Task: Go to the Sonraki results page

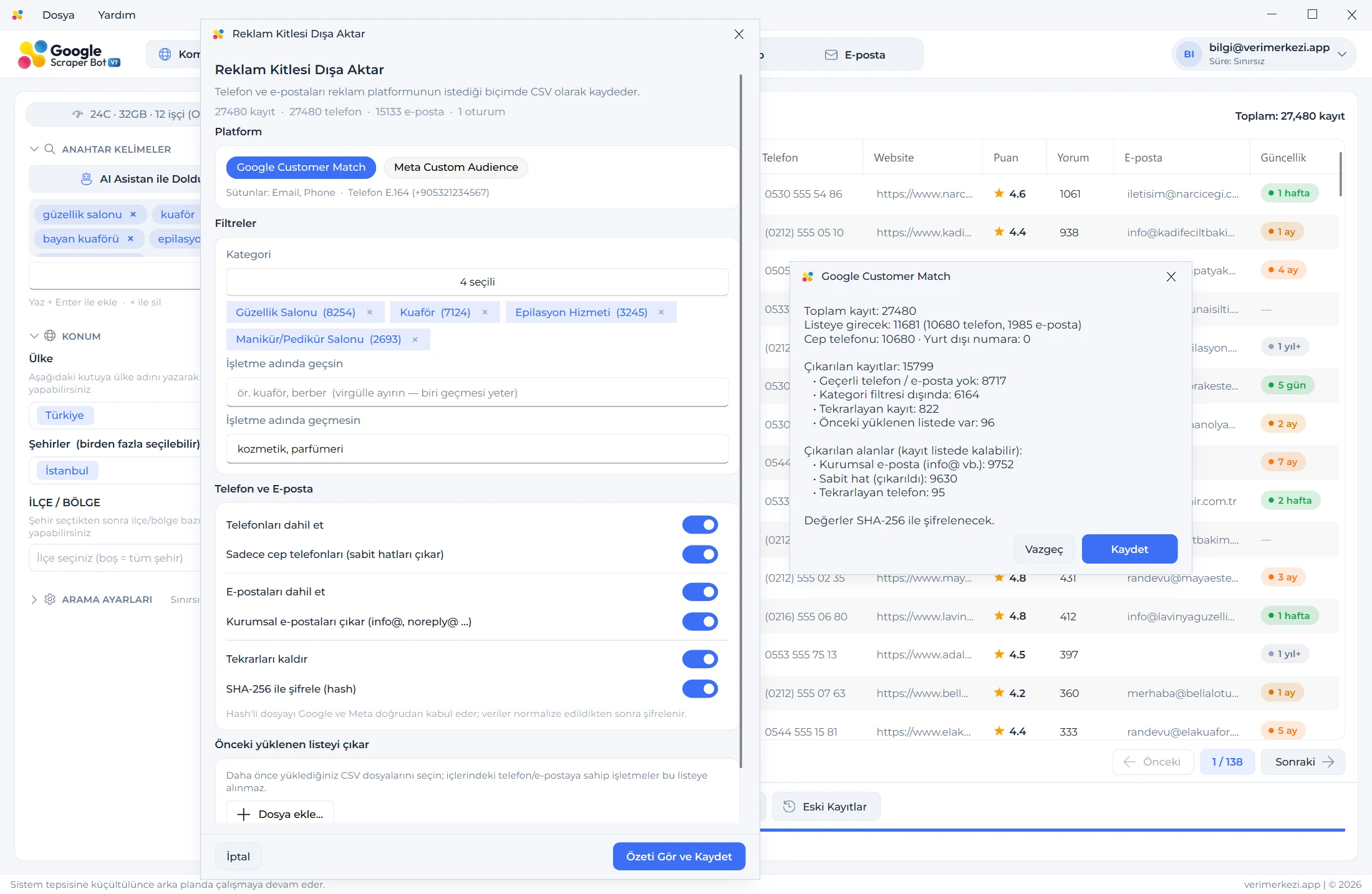Action: [x=1303, y=762]
